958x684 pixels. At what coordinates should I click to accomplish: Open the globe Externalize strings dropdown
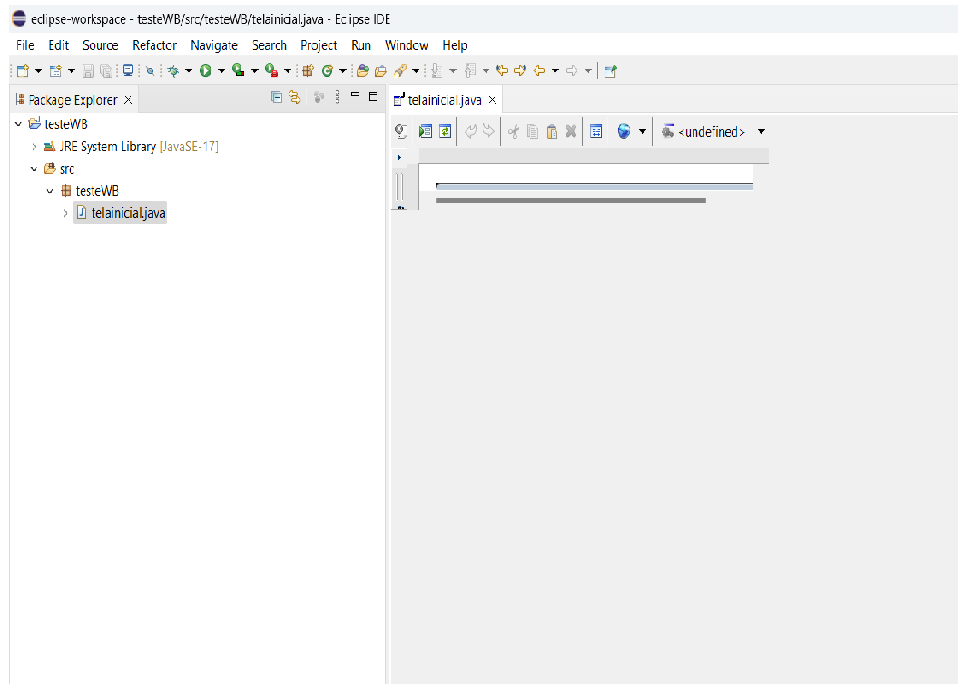coord(642,131)
